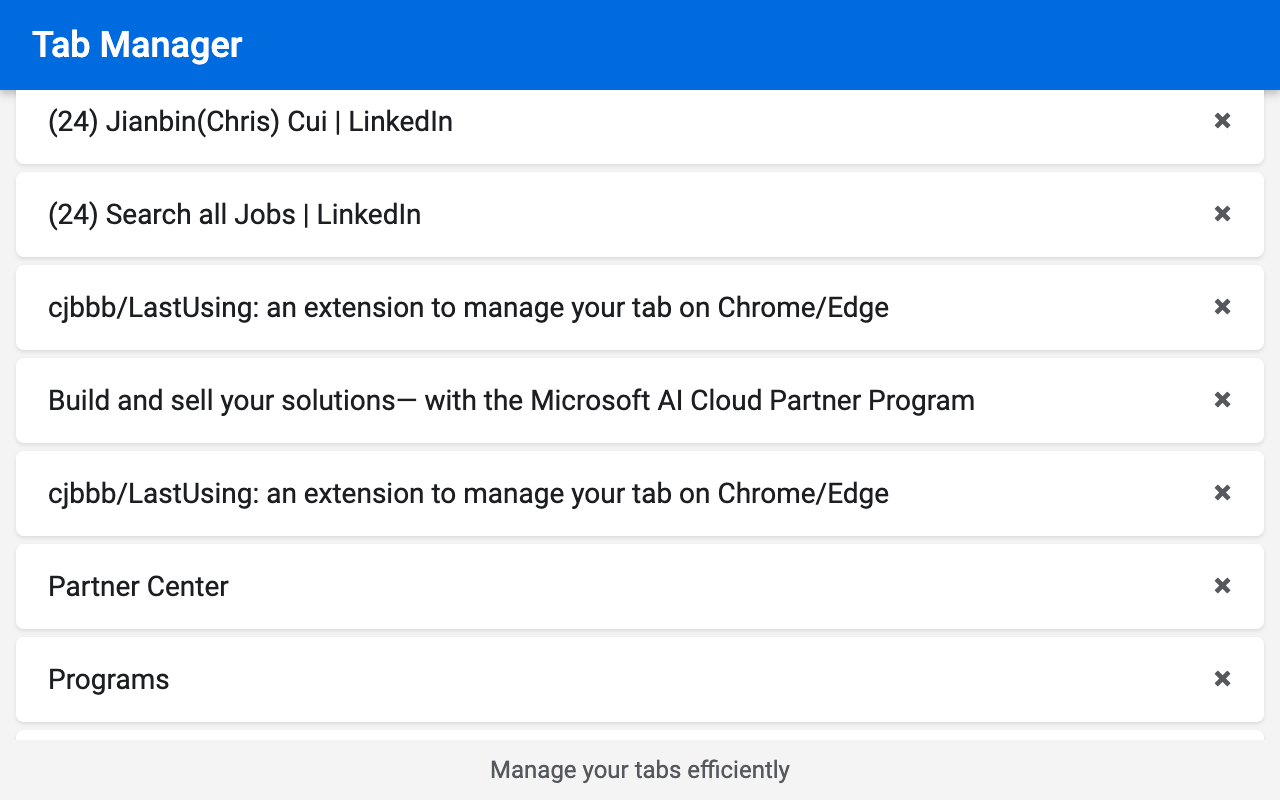The width and height of the screenshot is (1280, 800).
Task: Go to the Partner Center tab
Action: pyautogui.click(x=138, y=587)
